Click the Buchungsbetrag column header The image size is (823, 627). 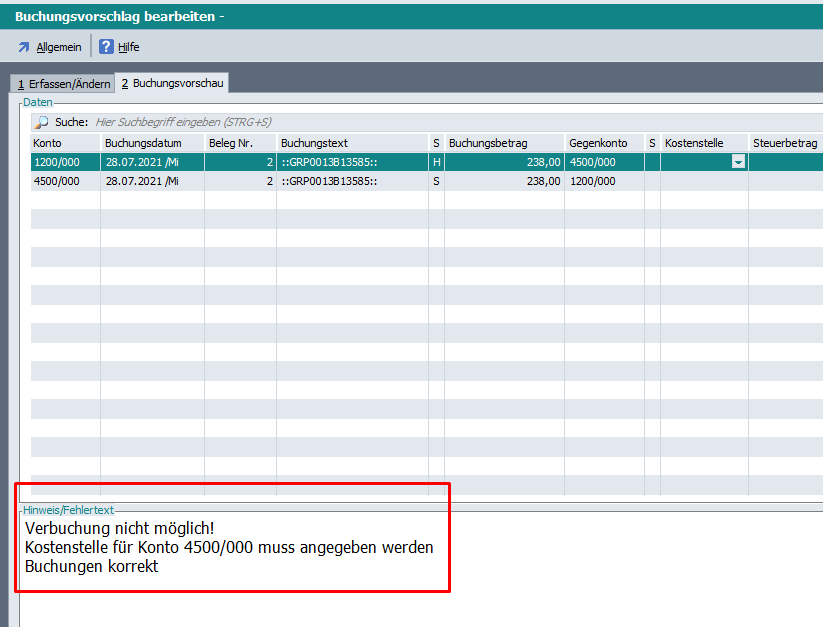503,143
